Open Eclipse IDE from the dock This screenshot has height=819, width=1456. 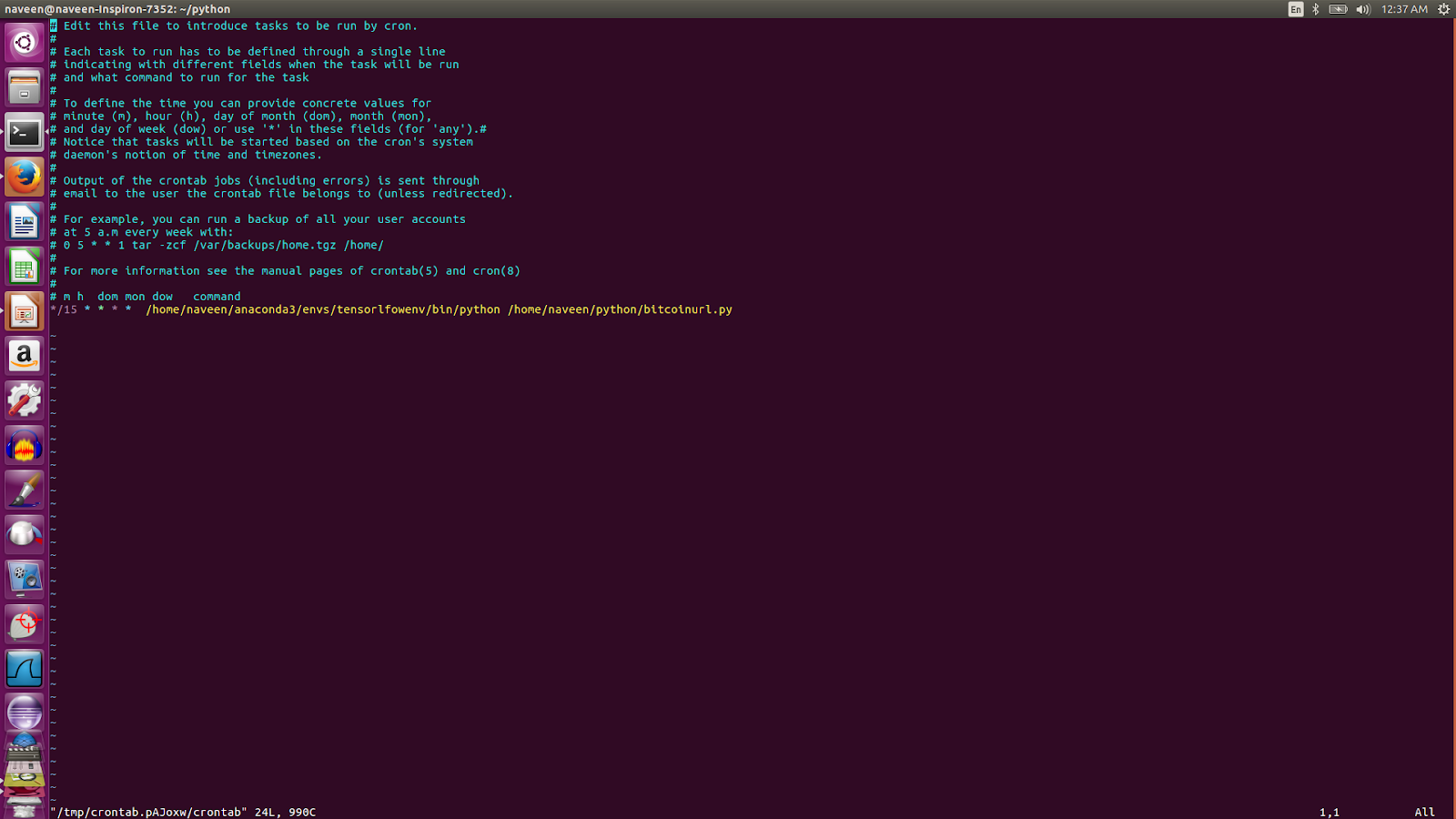click(x=24, y=713)
